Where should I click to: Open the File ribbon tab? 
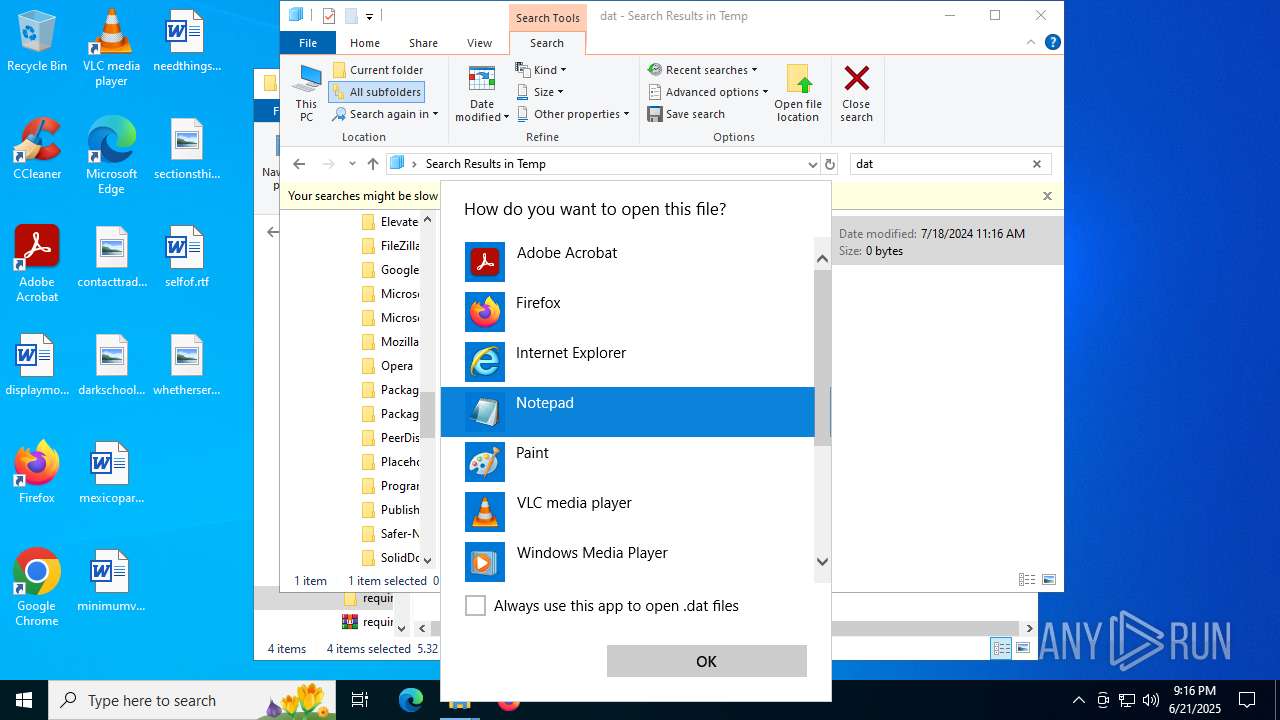point(308,43)
